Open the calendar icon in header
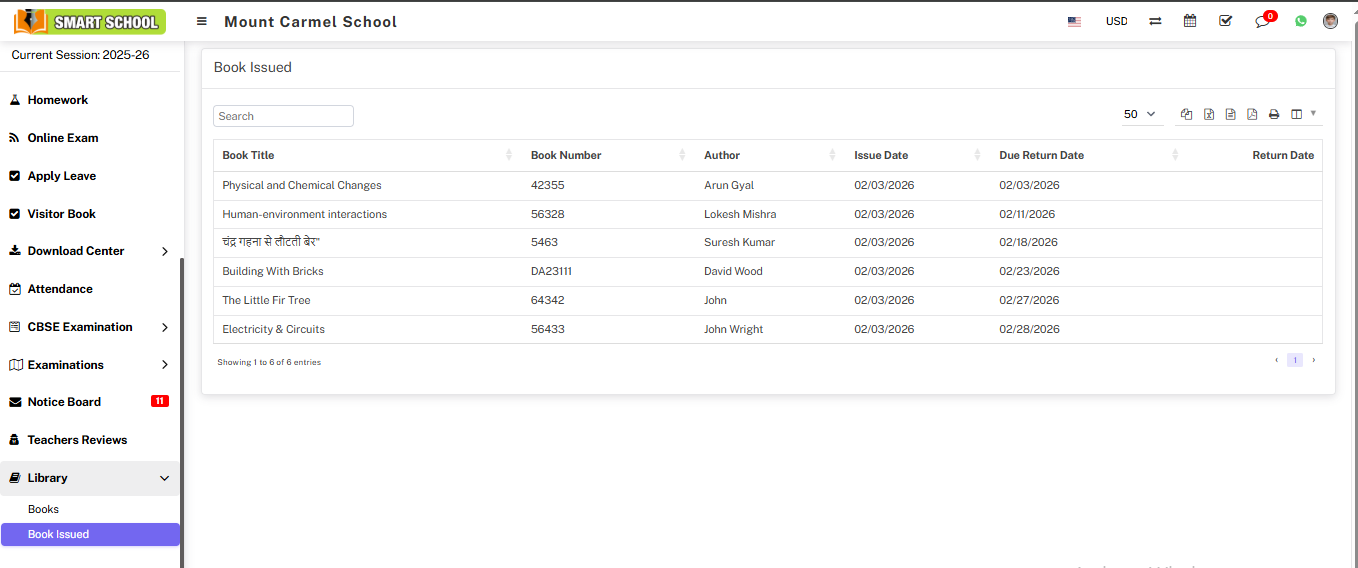Viewport: 1358px width, 568px height. click(1190, 21)
